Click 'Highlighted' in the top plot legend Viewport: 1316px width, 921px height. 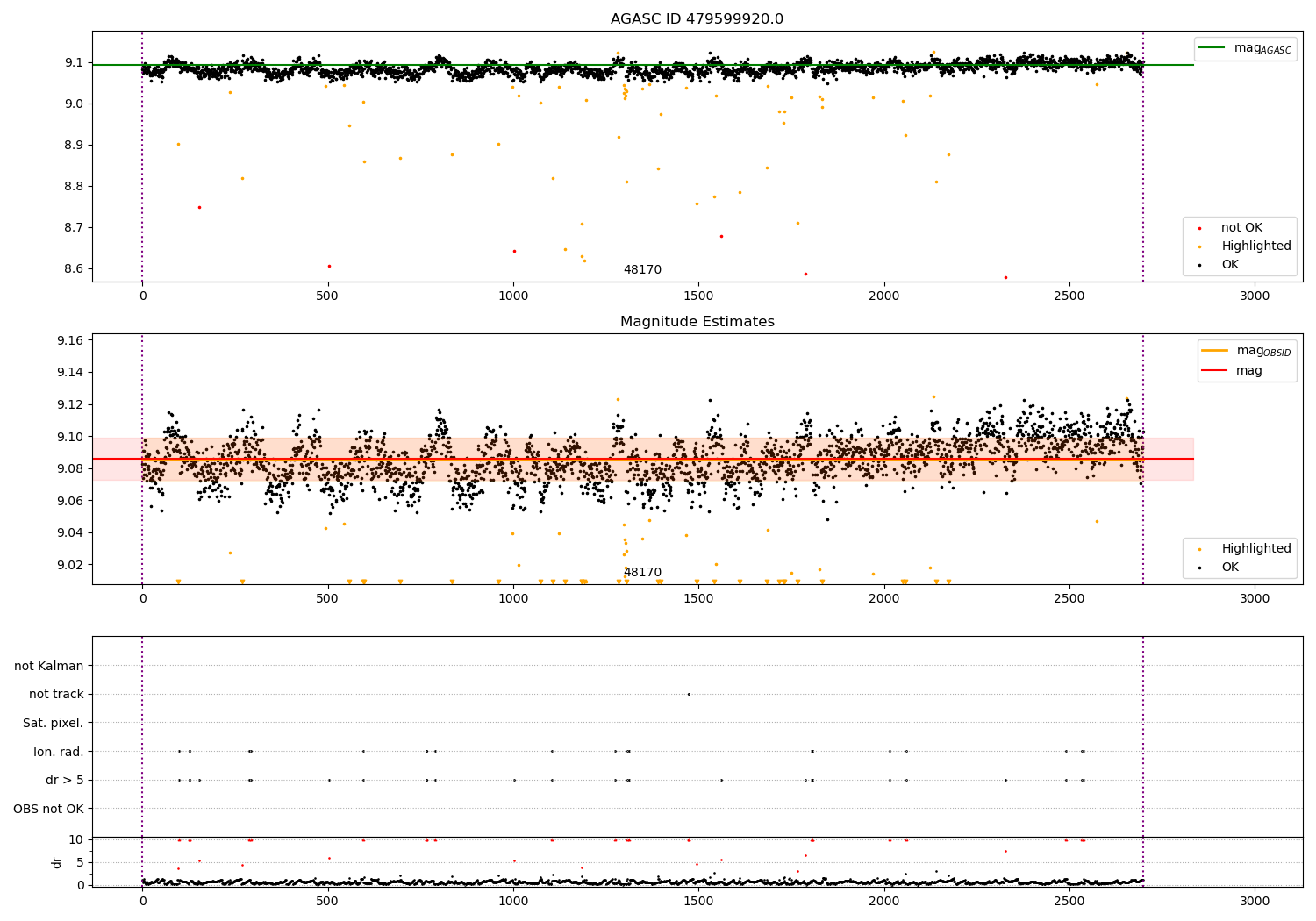tap(1256, 246)
